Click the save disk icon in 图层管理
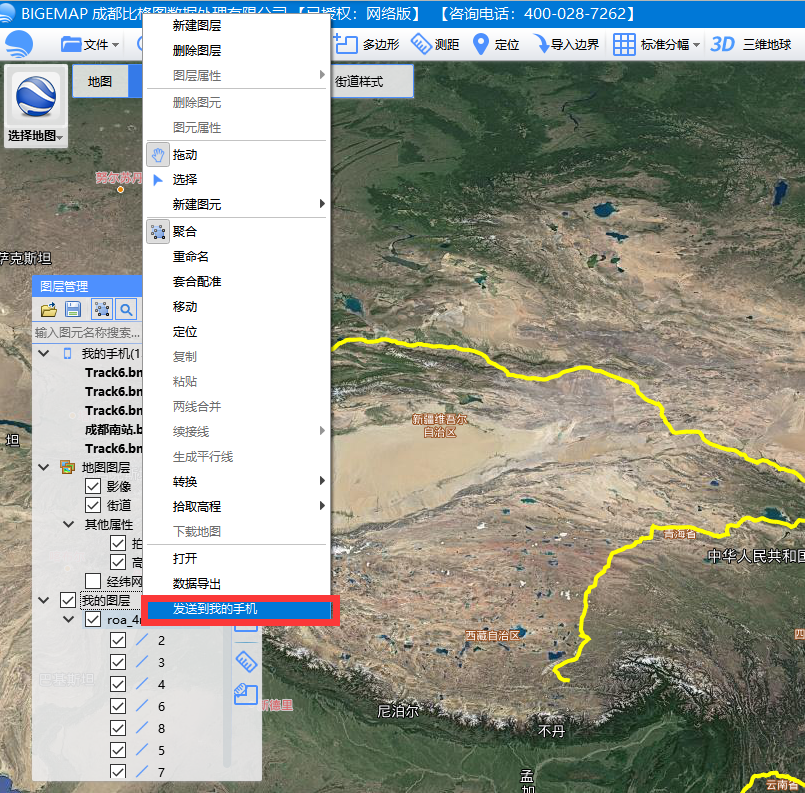Screen dimensions: 805x793 coord(73,309)
